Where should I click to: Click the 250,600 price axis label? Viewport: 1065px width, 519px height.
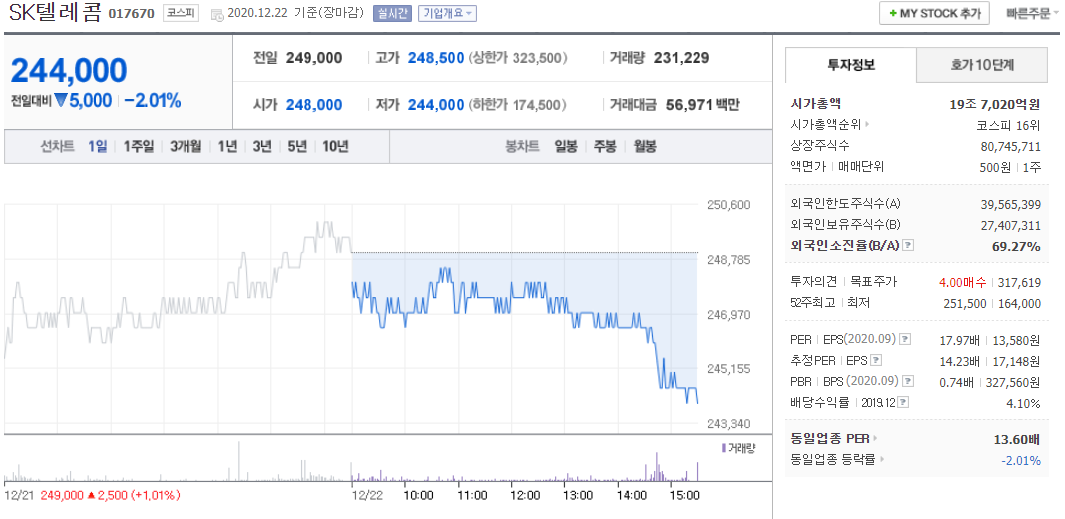tap(729, 204)
